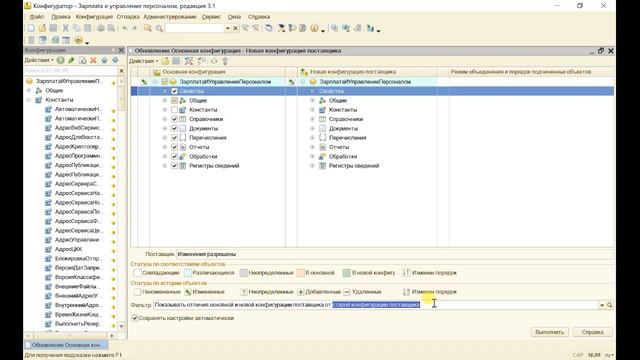
Task: Uncheck the Документы checkbox
Action: [174, 129]
